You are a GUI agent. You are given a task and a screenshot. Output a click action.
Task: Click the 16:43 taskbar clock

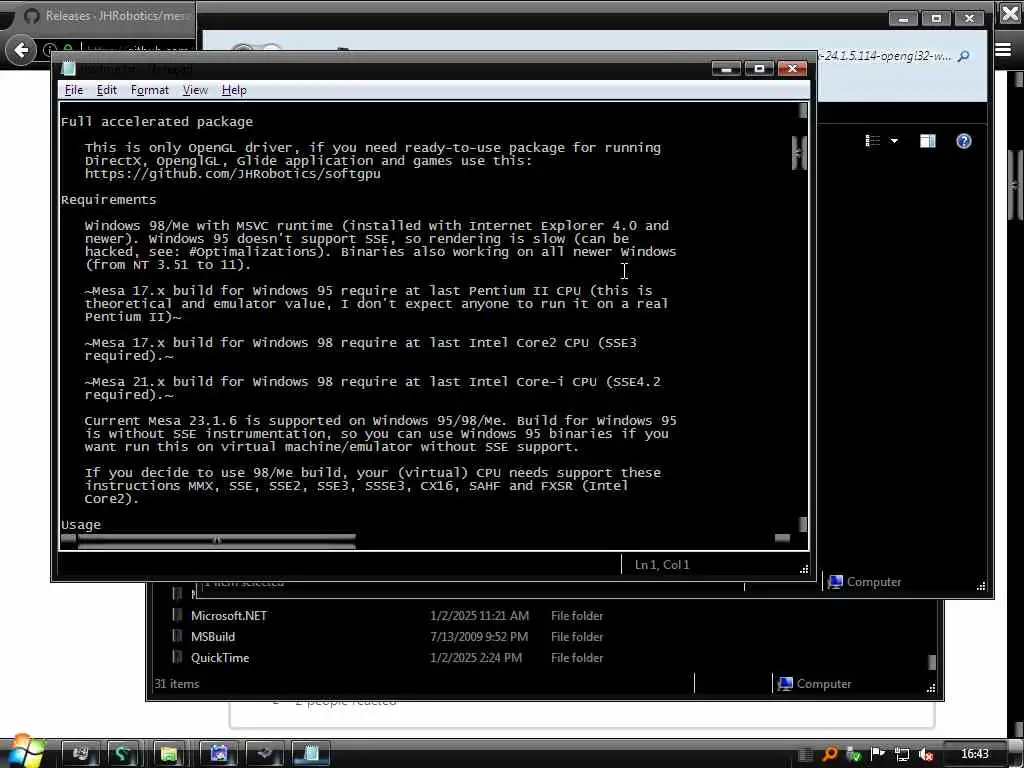point(974,754)
